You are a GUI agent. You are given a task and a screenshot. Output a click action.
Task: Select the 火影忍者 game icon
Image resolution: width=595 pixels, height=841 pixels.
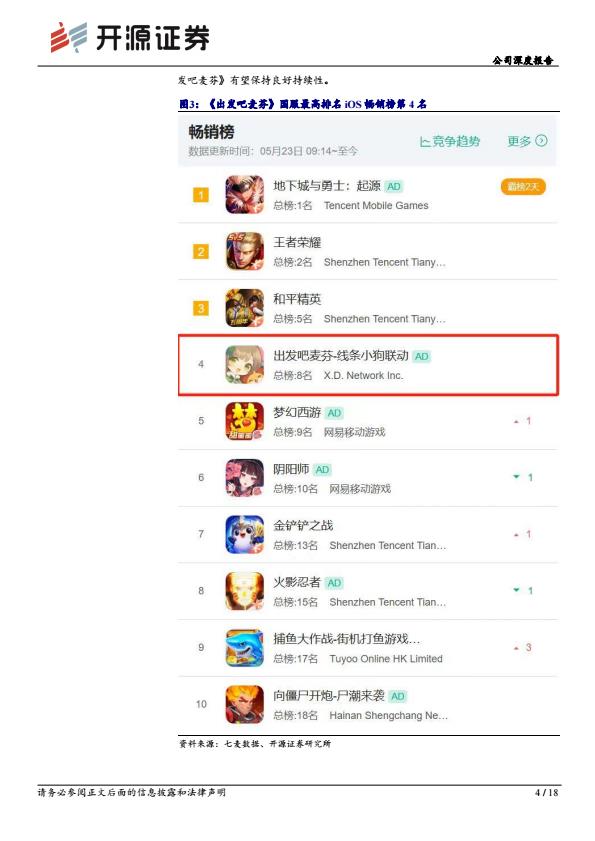pos(245,591)
